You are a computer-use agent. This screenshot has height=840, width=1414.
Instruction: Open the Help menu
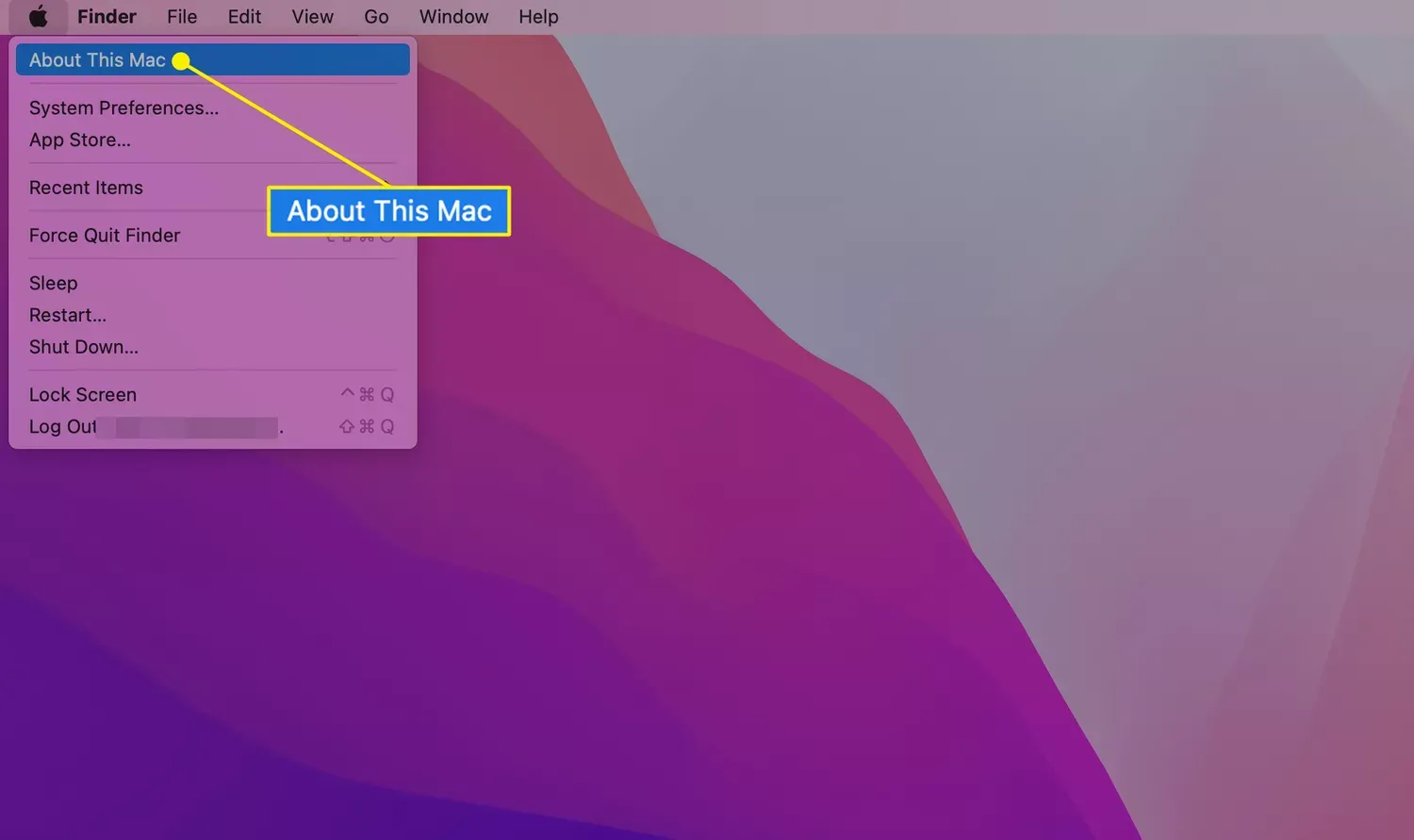(537, 16)
